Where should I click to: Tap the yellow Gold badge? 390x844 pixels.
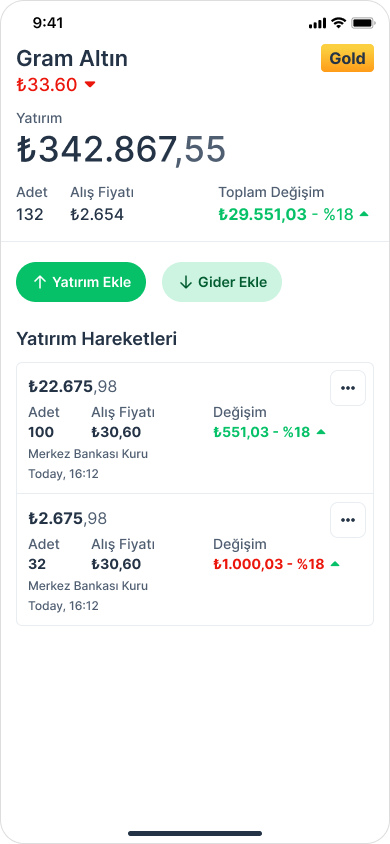(x=348, y=58)
